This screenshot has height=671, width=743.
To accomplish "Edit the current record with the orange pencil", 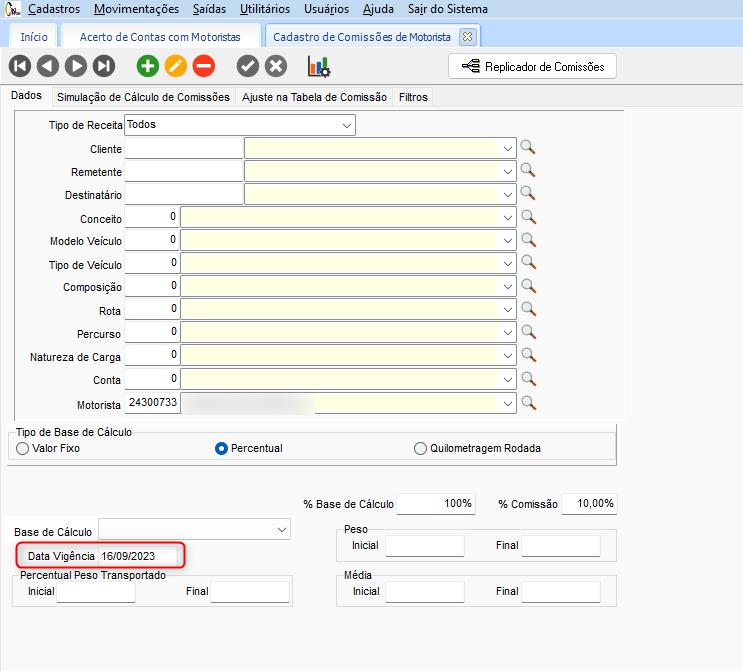I will click(x=176, y=66).
